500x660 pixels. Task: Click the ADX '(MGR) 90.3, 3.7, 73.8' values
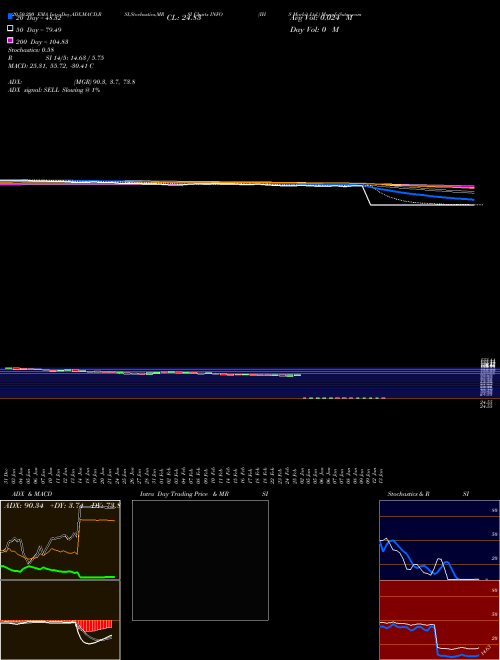(x=104, y=82)
